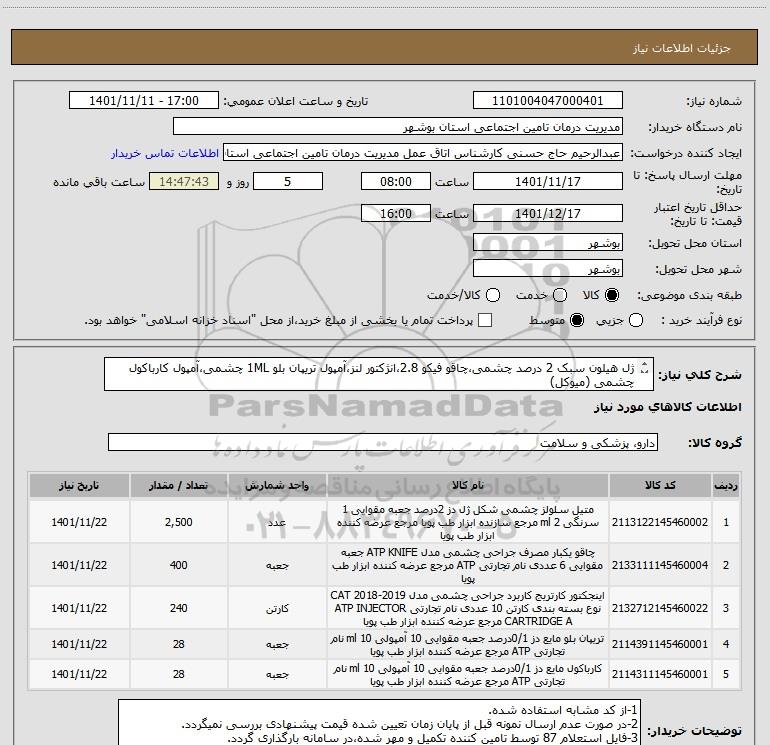Screen dimensions: 770x745
Task: Click price validity date 1401/12/17 field
Action: pos(548,213)
